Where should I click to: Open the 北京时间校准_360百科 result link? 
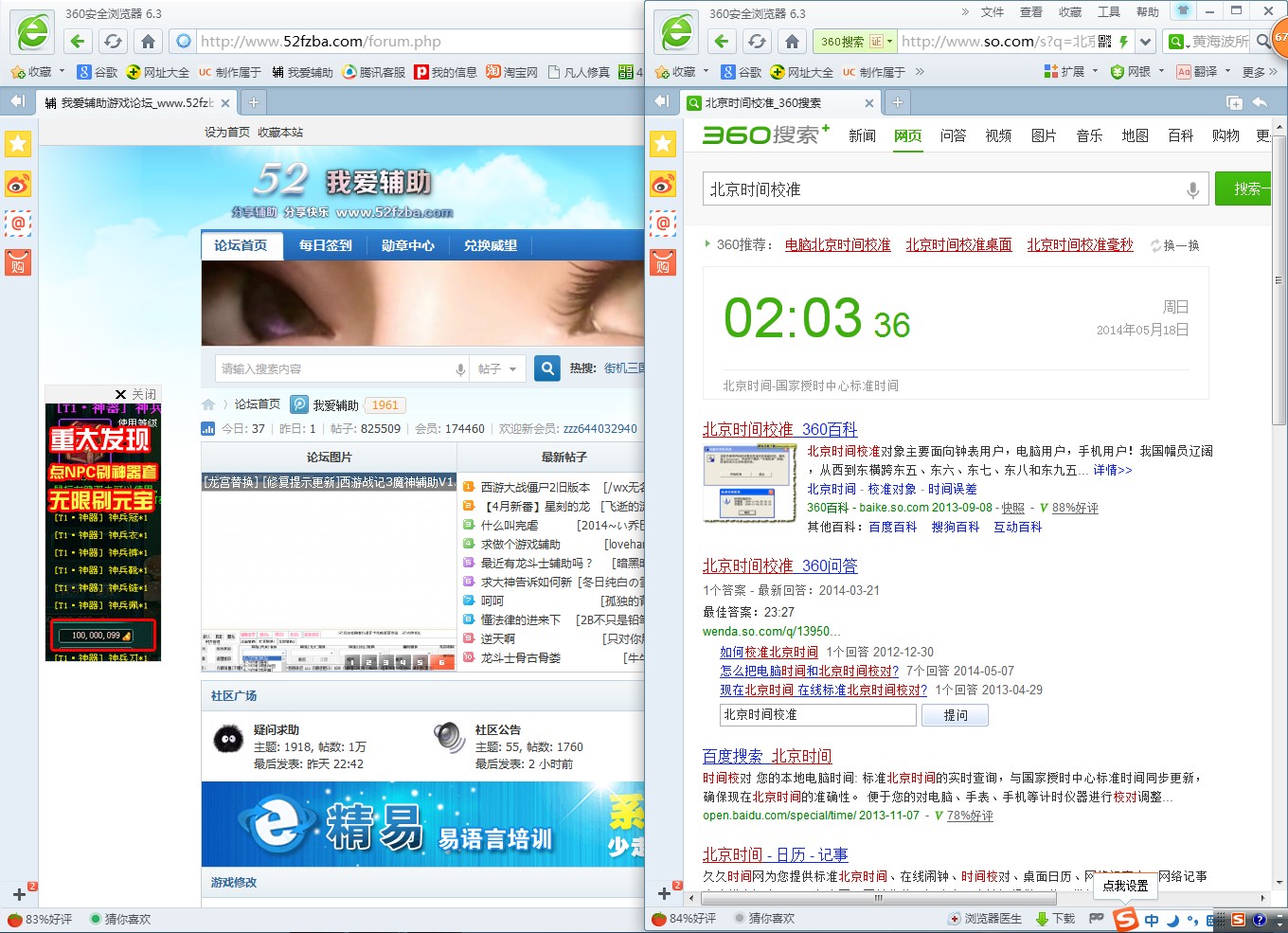(x=779, y=429)
